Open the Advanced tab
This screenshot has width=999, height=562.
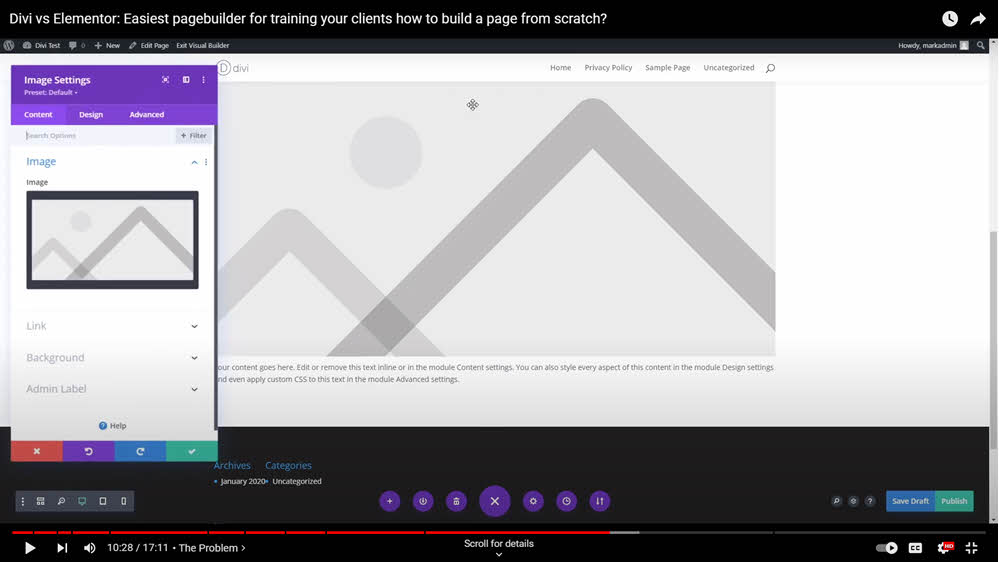click(146, 115)
